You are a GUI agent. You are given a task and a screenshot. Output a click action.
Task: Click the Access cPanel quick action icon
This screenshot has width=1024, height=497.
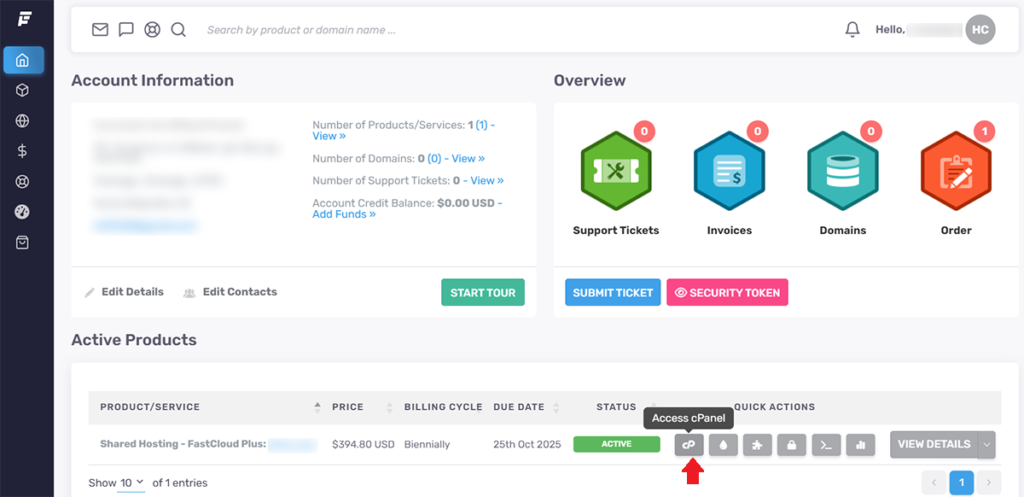click(x=688, y=445)
